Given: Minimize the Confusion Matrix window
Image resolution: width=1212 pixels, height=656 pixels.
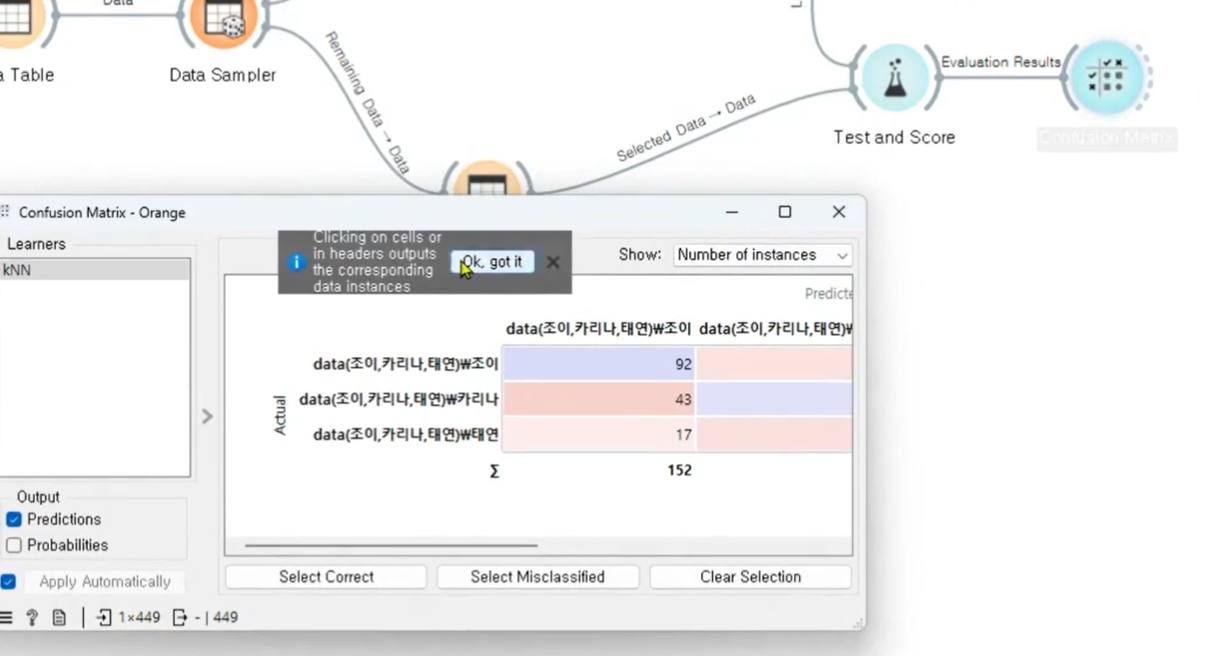Looking at the screenshot, I should (x=732, y=212).
